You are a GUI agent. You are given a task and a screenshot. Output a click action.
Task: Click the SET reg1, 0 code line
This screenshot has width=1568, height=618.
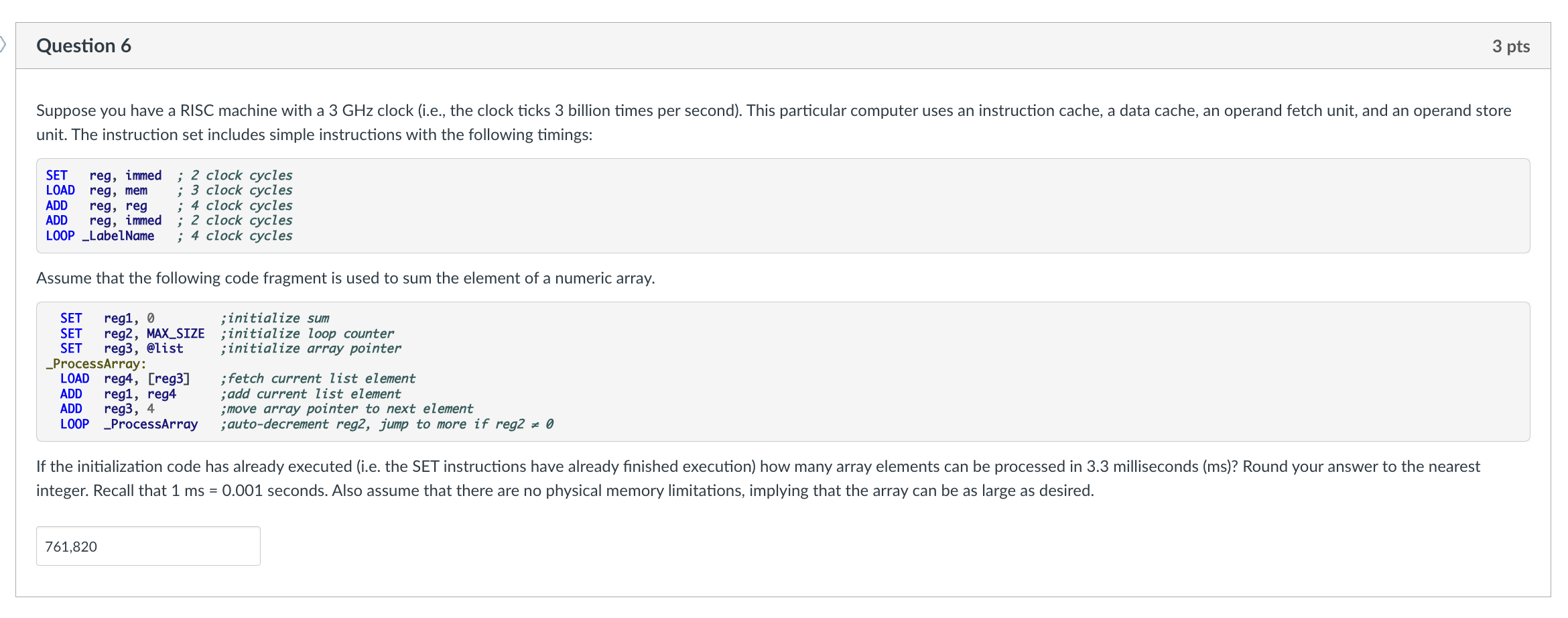click(x=107, y=318)
